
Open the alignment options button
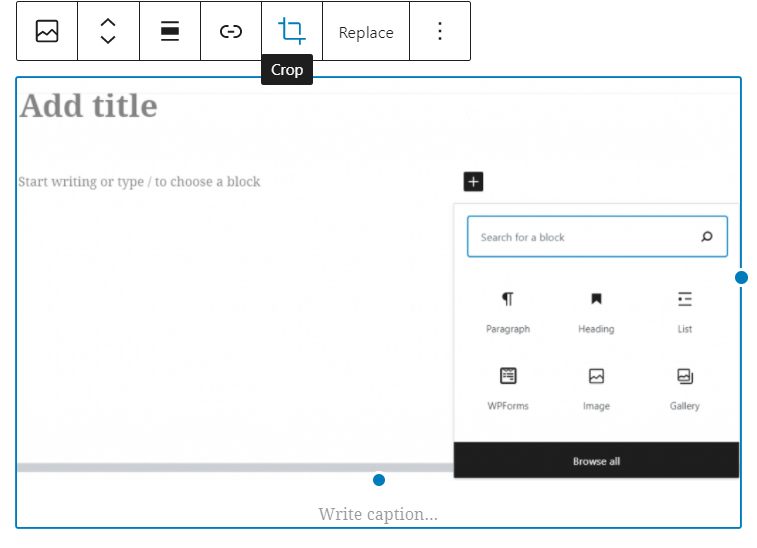[169, 31]
